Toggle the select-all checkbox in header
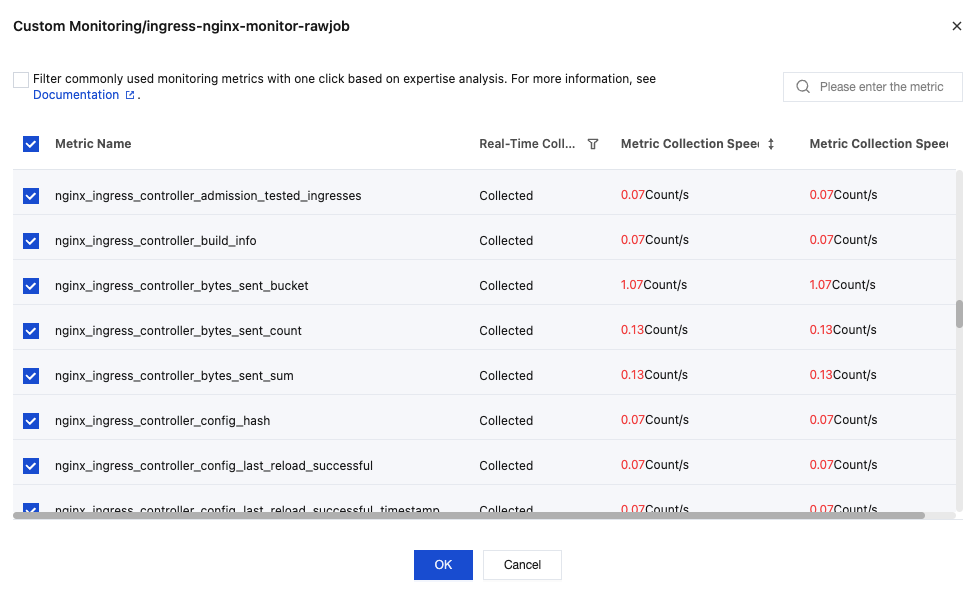This screenshot has width=980, height=594. (x=31, y=144)
